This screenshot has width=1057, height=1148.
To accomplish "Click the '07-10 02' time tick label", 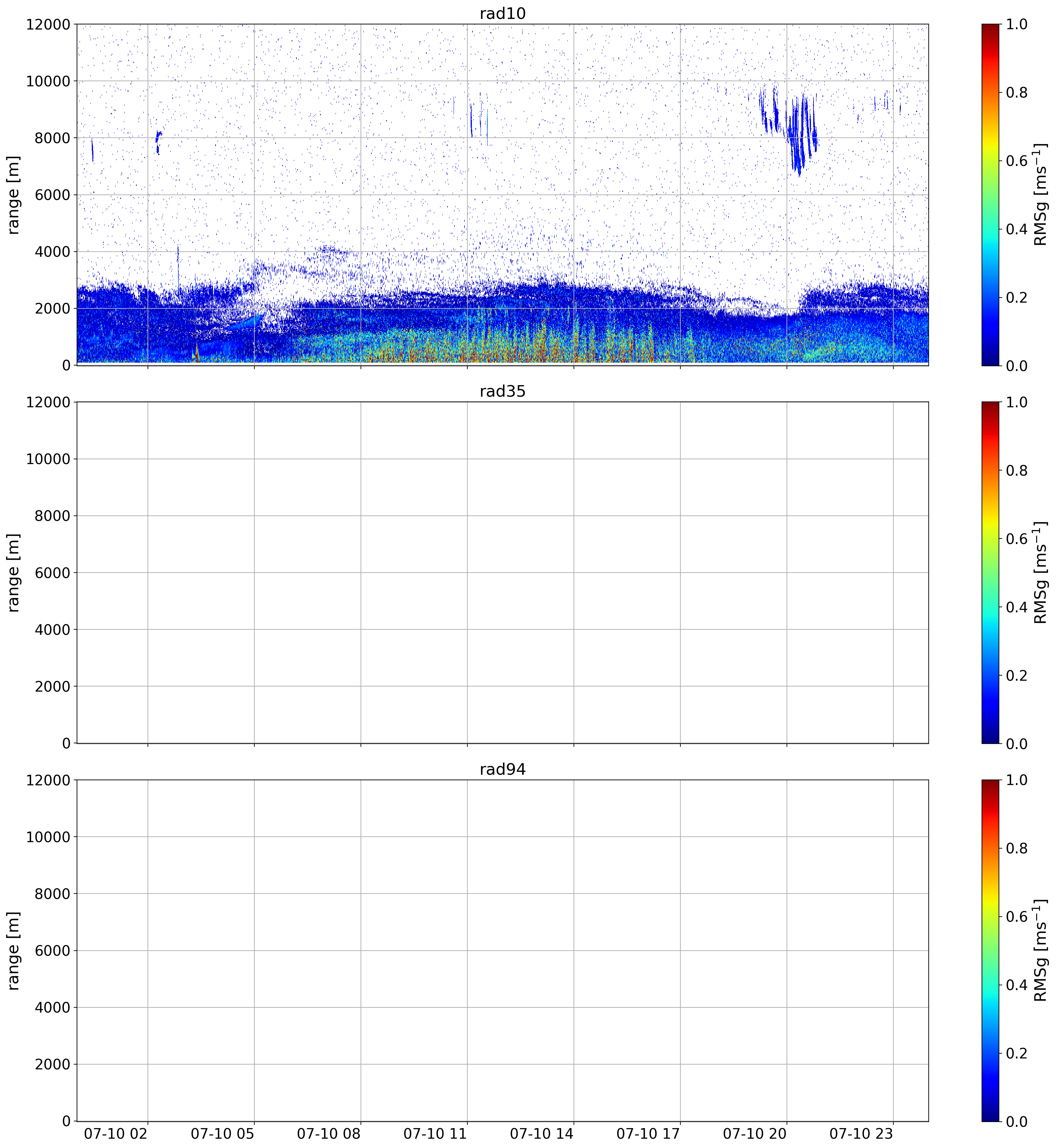I will tap(116, 1134).
